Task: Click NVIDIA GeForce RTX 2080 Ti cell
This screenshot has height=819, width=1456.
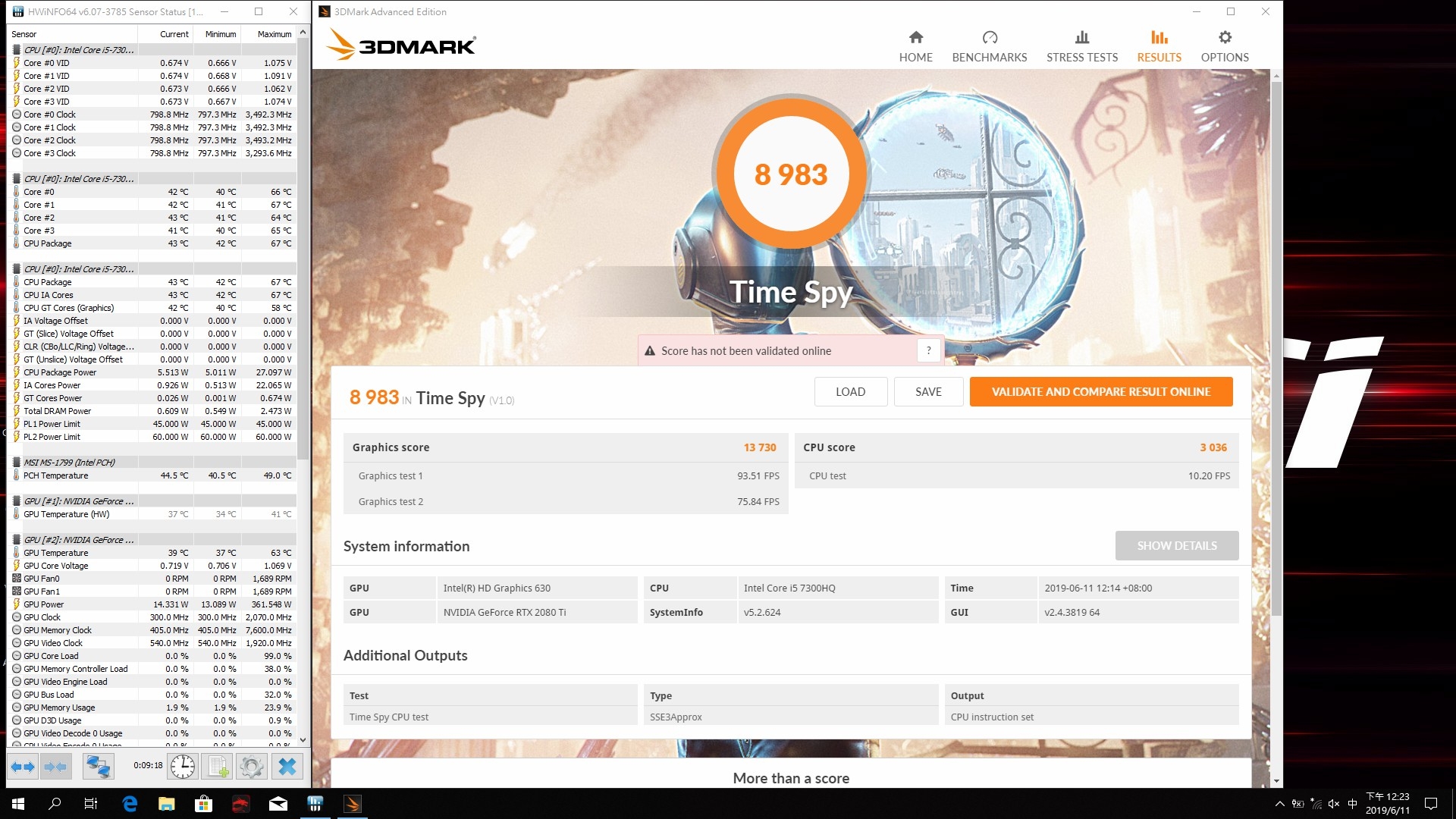Action: click(x=537, y=612)
